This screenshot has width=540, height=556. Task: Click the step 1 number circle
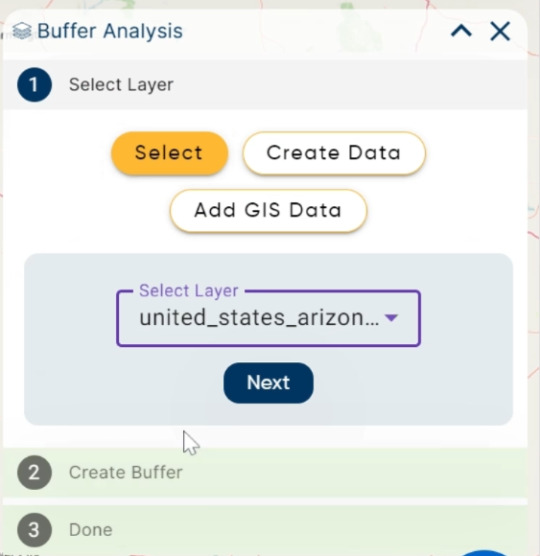(34, 85)
